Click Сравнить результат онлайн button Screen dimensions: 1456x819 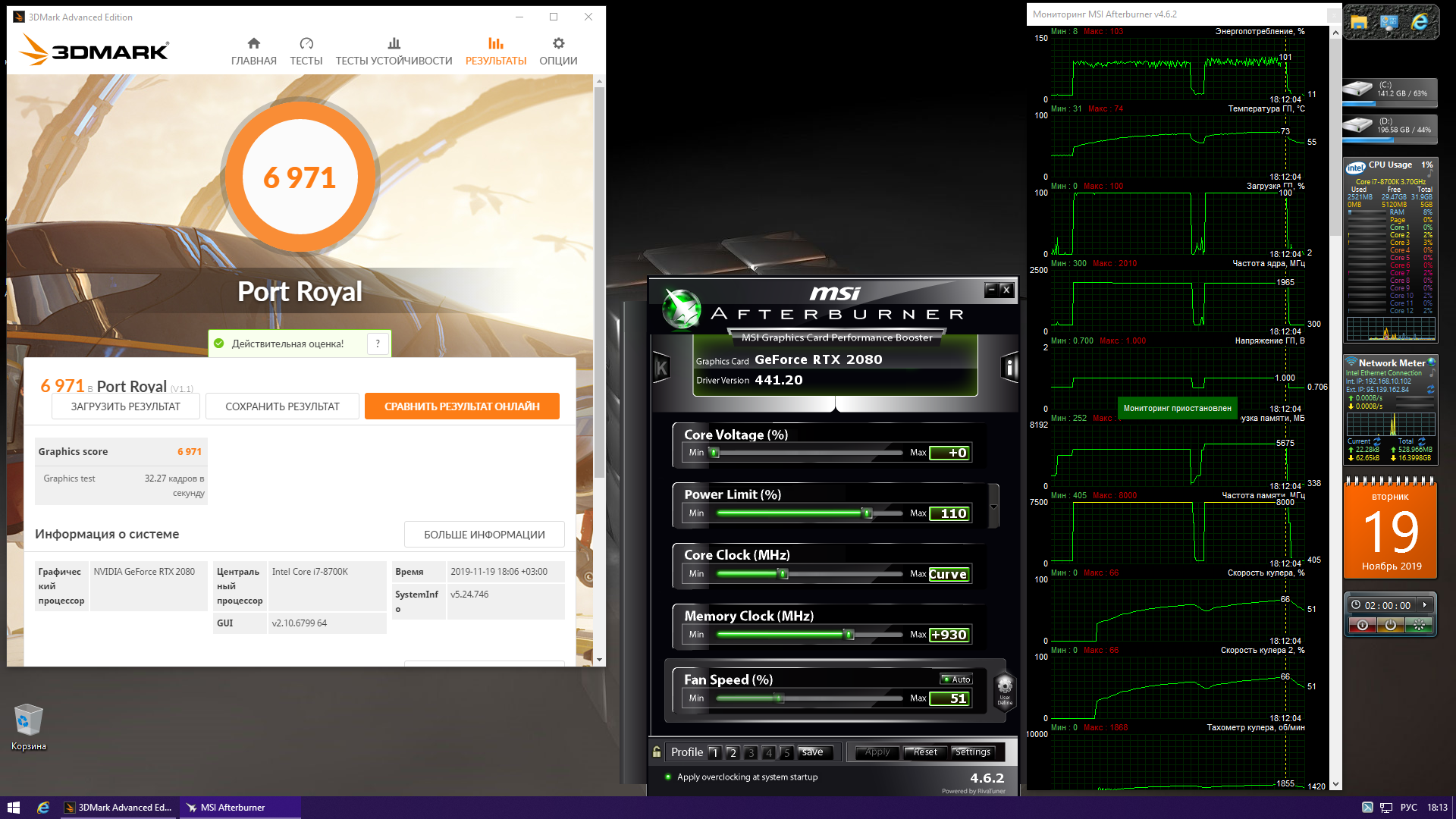[x=462, y=406]
